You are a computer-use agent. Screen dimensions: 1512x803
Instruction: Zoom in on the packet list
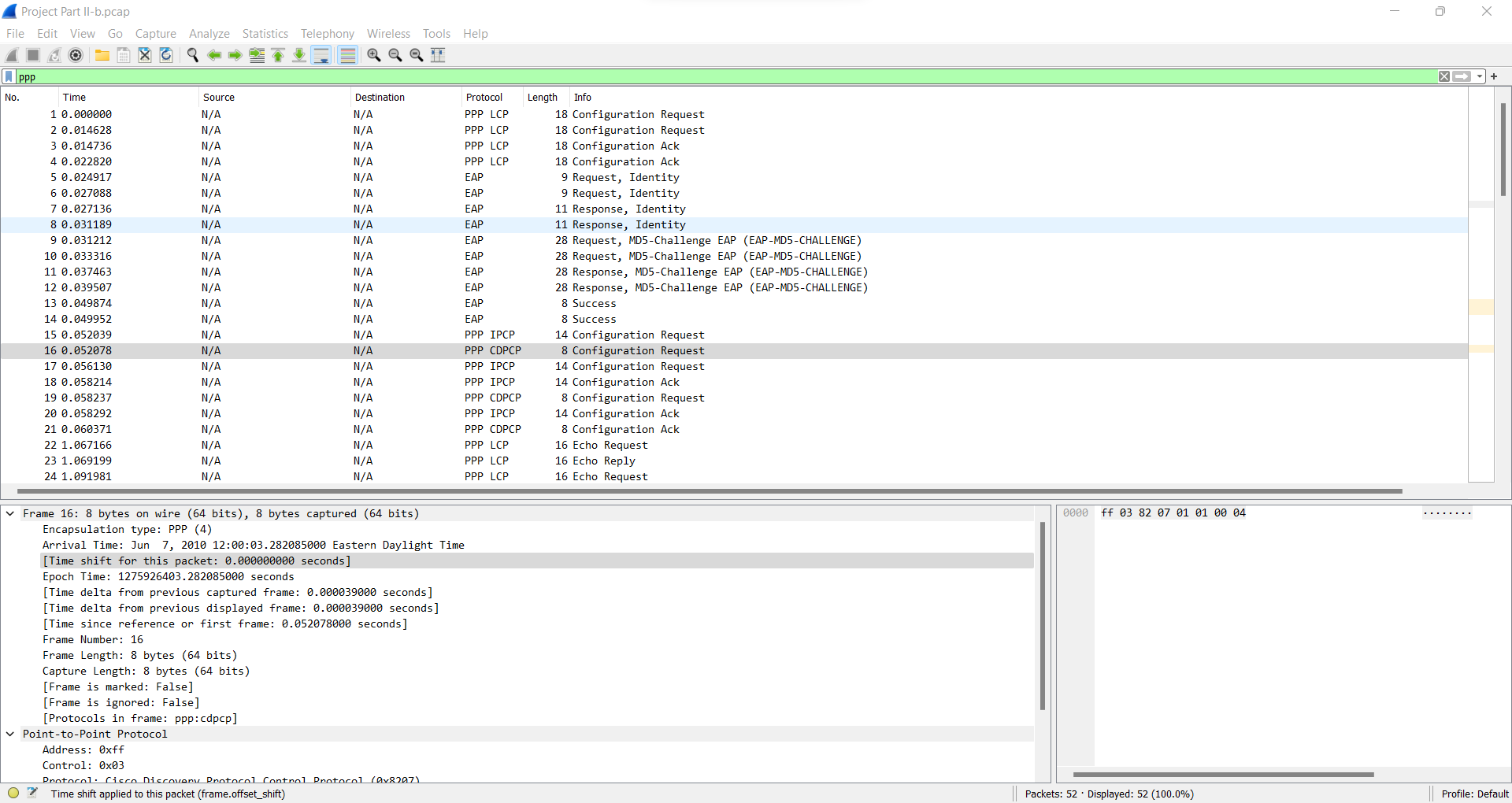(x=374, y=55)
